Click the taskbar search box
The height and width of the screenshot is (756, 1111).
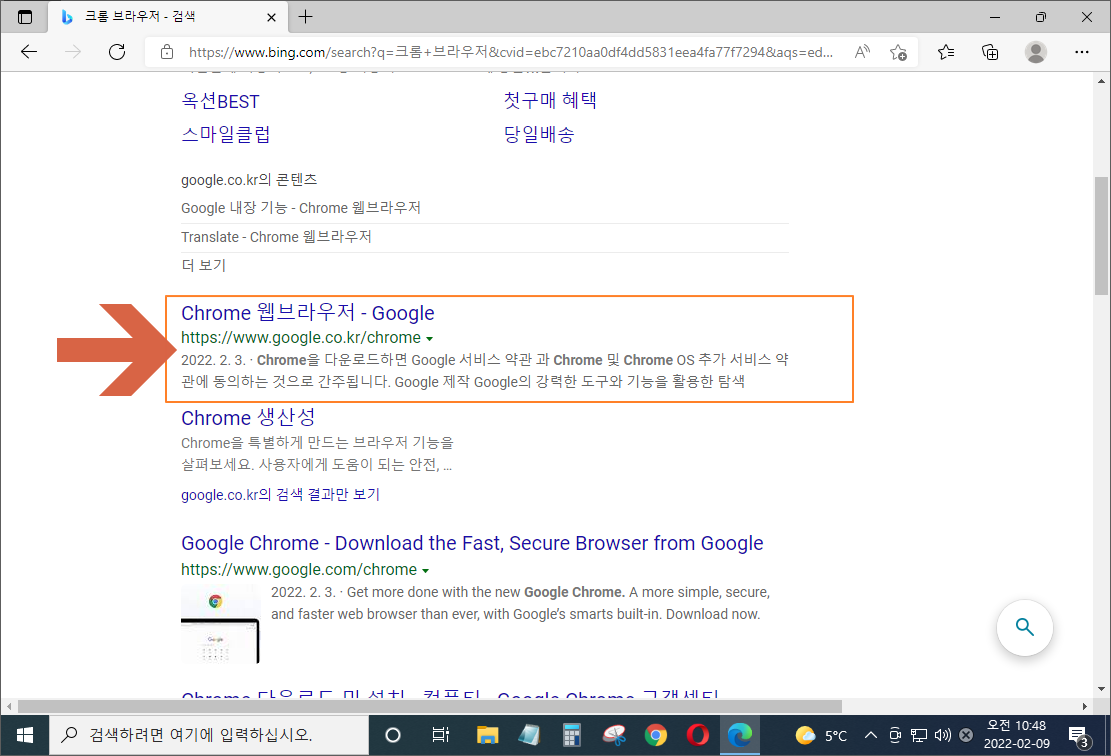click(209, 735)
